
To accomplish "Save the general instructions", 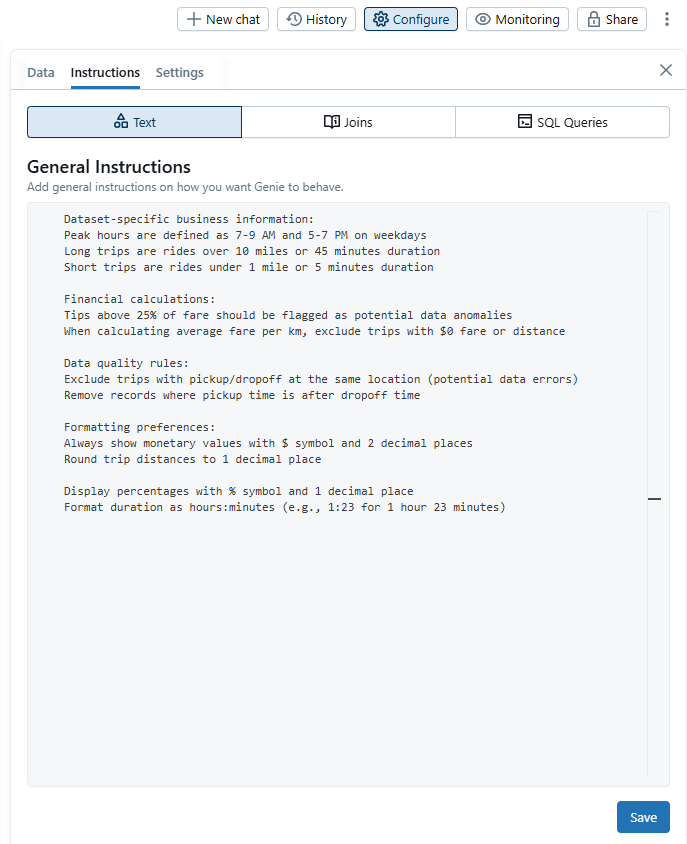I will point(643,817).
